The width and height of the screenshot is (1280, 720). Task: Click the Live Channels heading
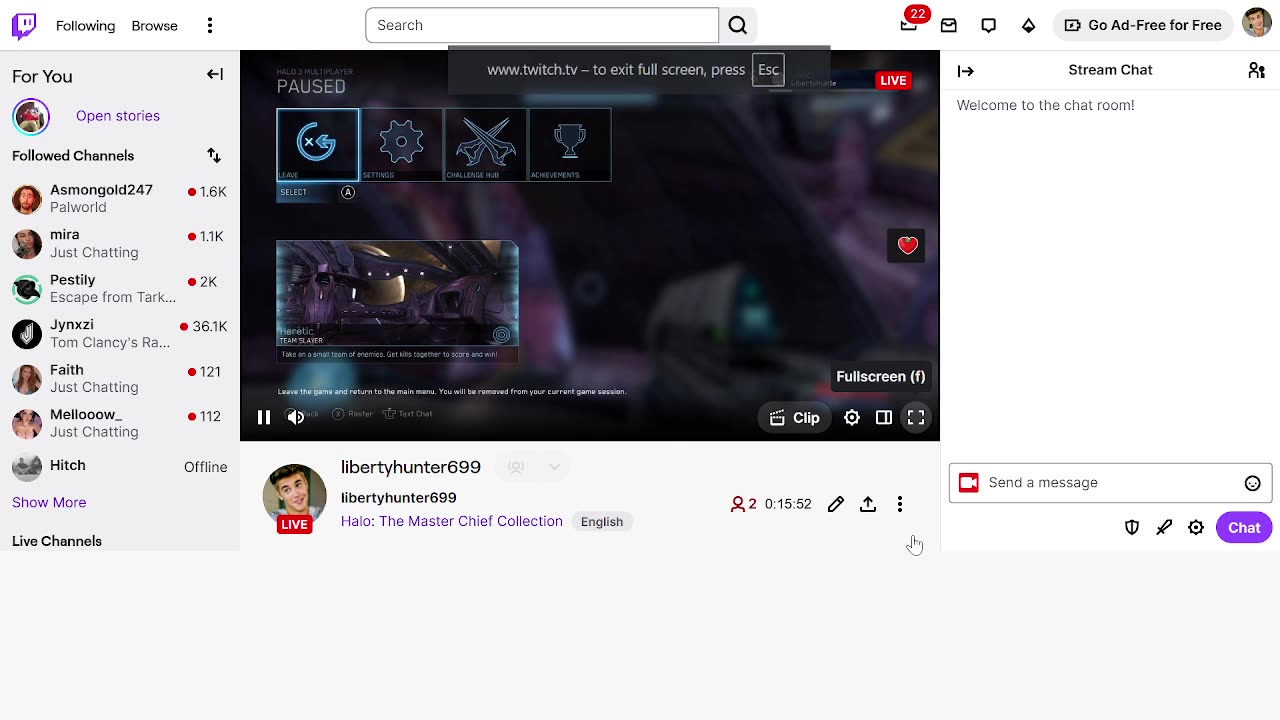coord(57,541)
